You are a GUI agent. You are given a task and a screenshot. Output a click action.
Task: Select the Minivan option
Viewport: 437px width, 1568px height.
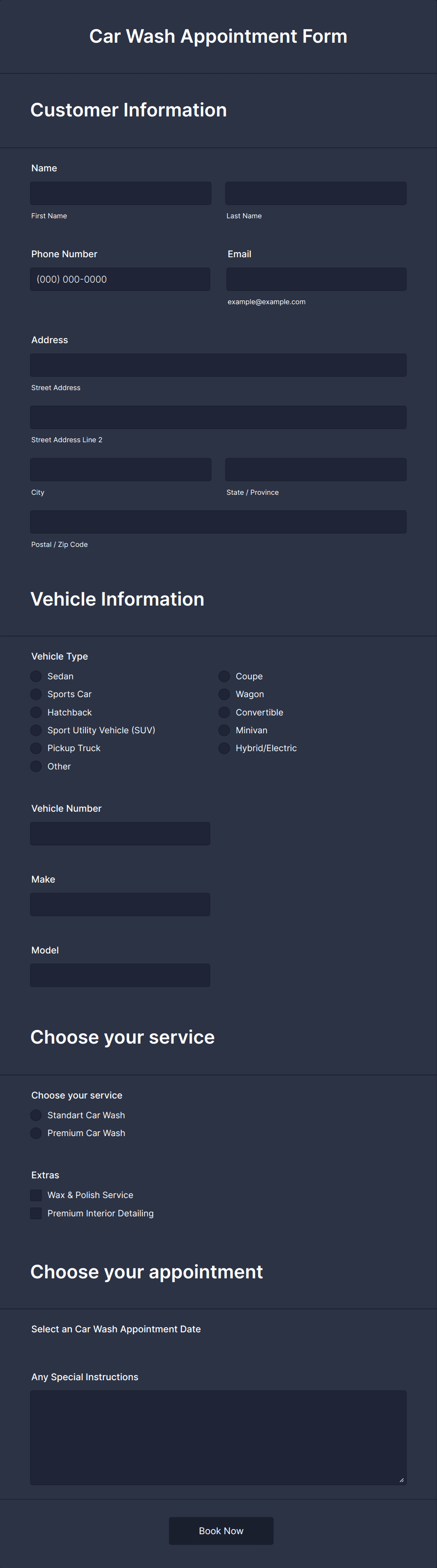tap(224, 730)
